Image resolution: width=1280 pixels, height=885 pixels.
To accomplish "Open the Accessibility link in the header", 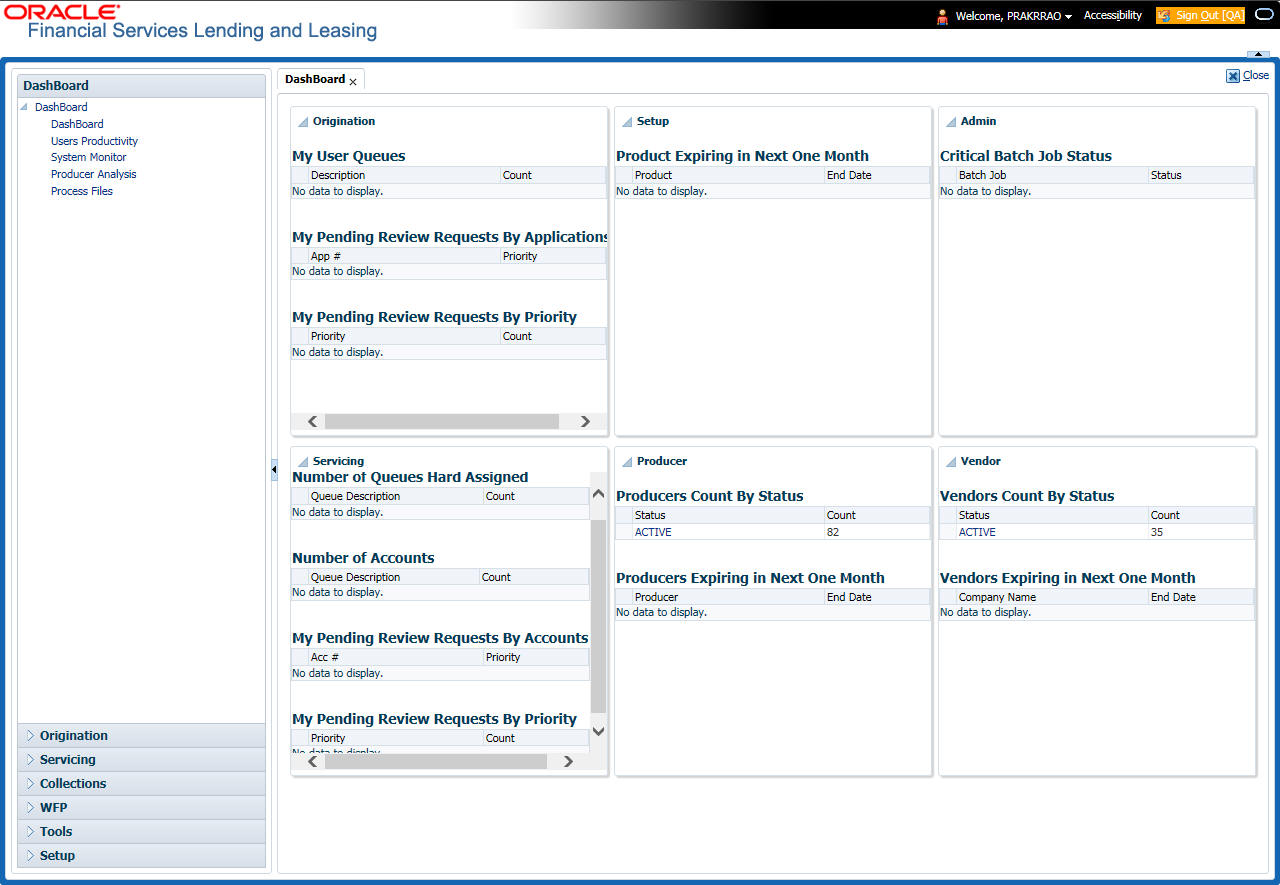I will [x=1113, y=16].
